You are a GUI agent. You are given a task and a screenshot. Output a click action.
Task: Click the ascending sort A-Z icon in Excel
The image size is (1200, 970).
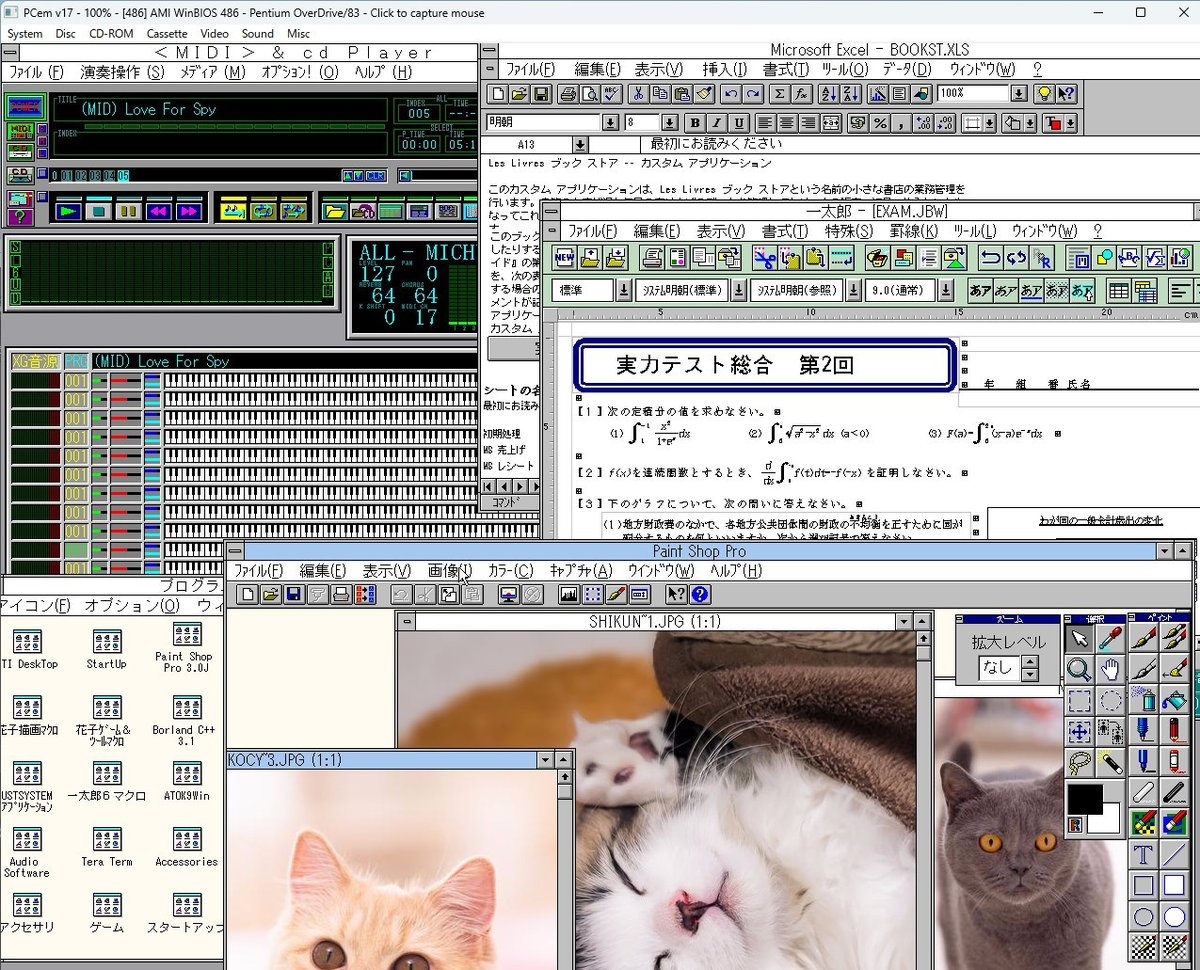(828, 93)
